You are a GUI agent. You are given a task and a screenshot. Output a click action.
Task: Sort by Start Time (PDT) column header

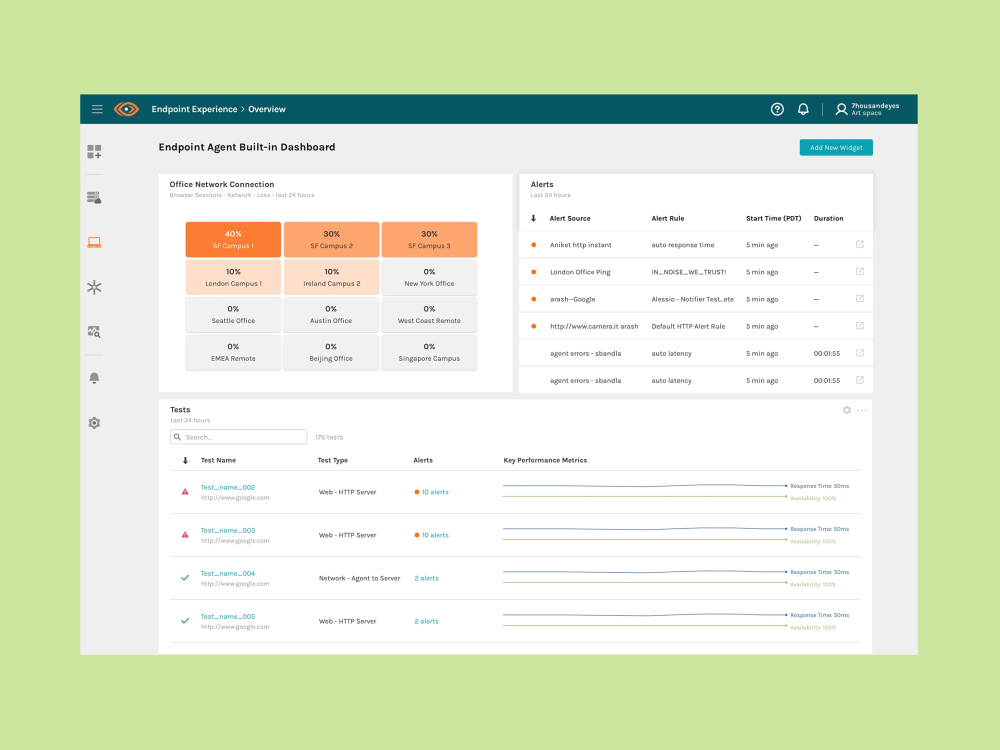(774, 218)
